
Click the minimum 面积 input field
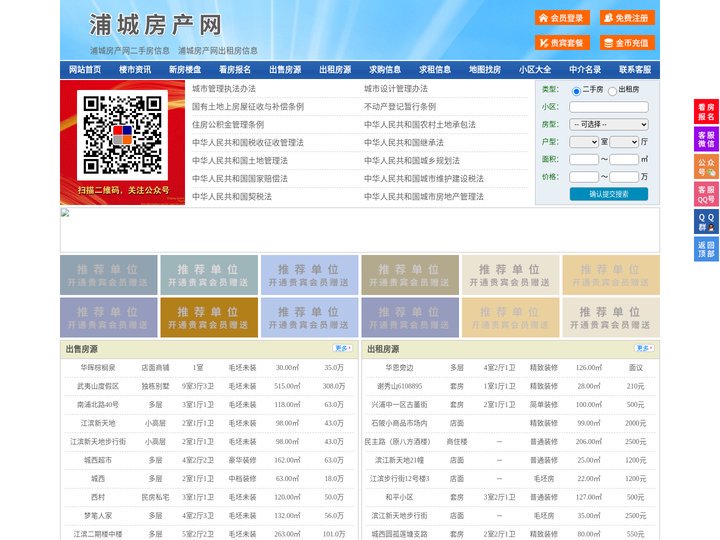[584, 159]
